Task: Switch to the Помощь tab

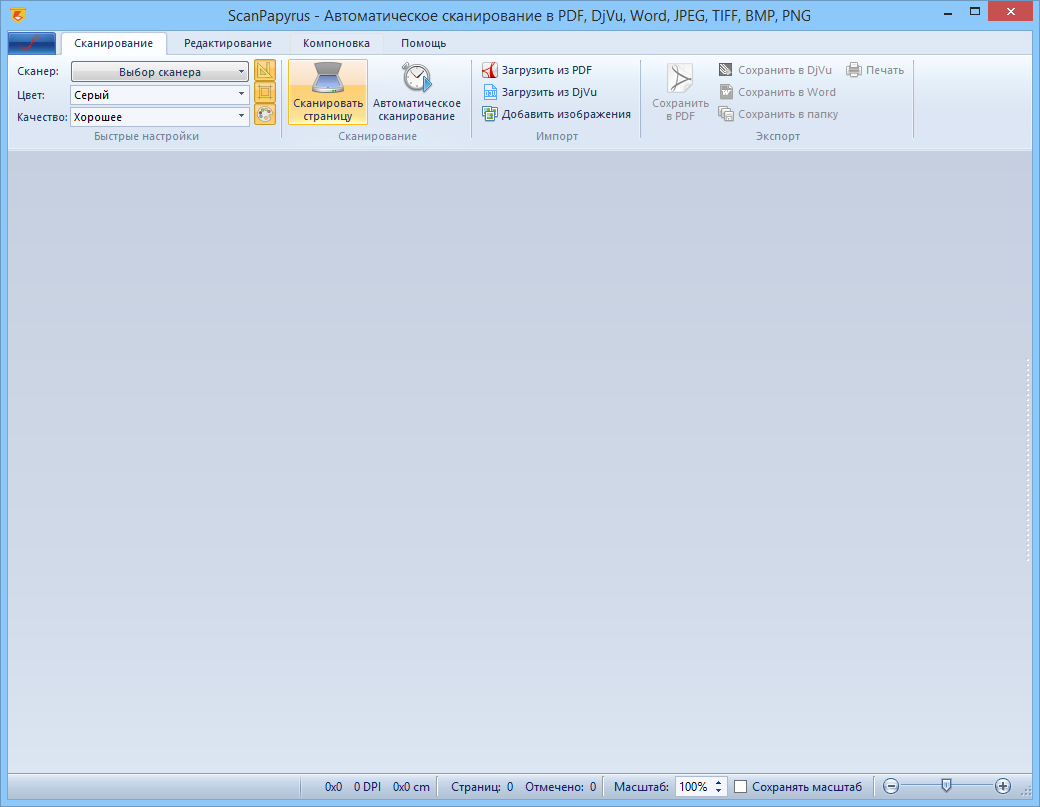Action: [x=423, y=43]
